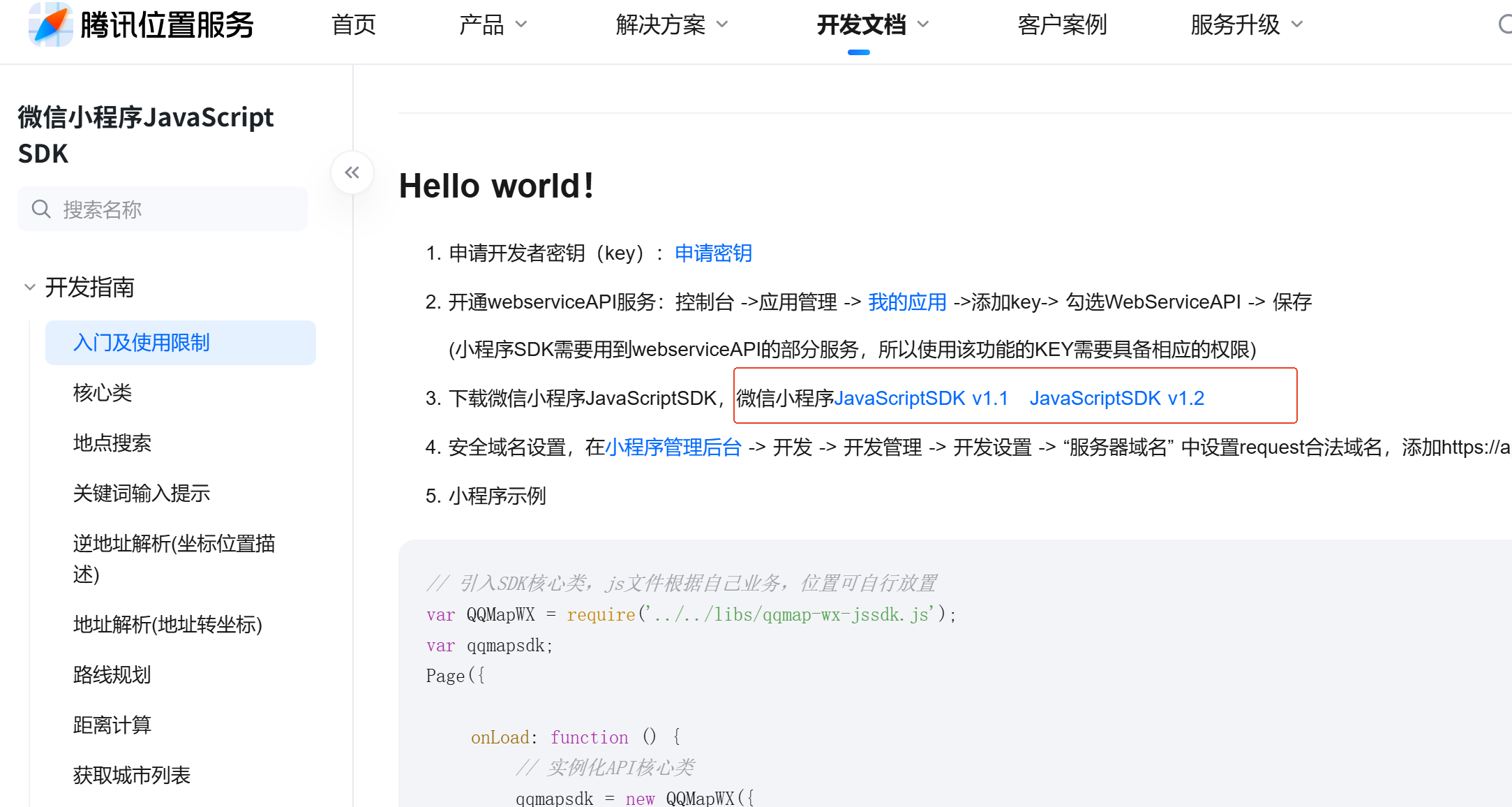Click the Tencent Location Service logo icon
The height and width of the screenshot is (807, 1512).
(x=50, y=24)
